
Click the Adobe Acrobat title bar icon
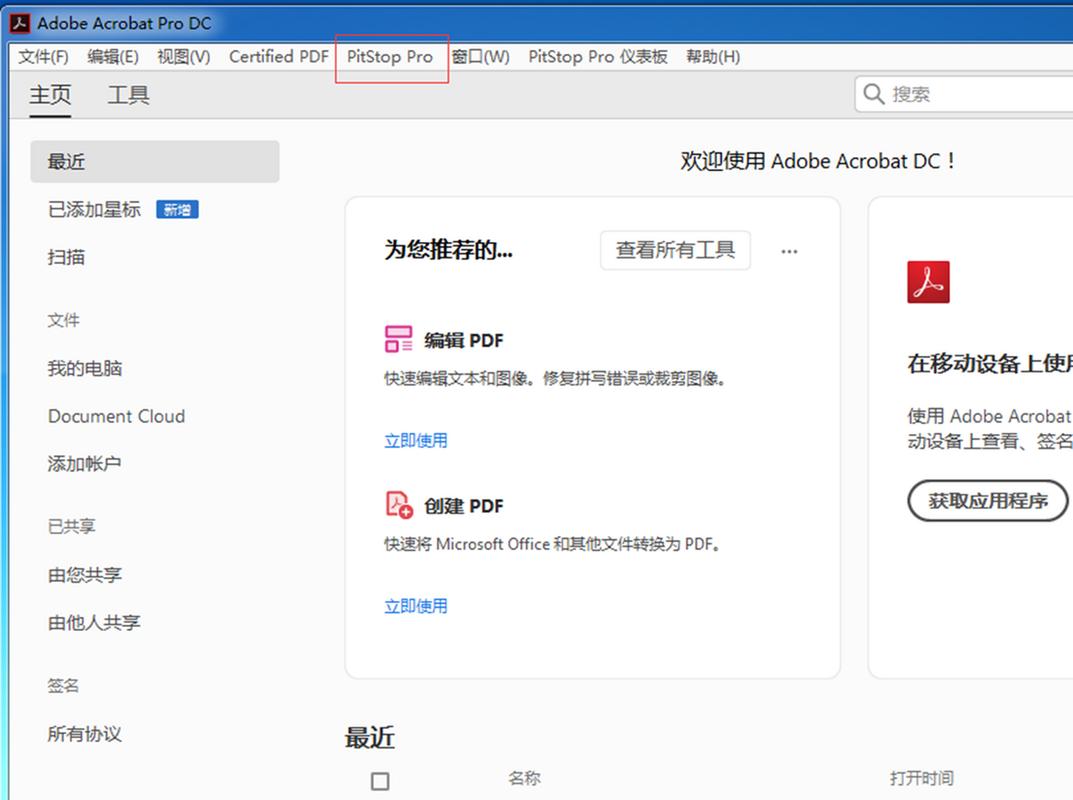[20, 23]
